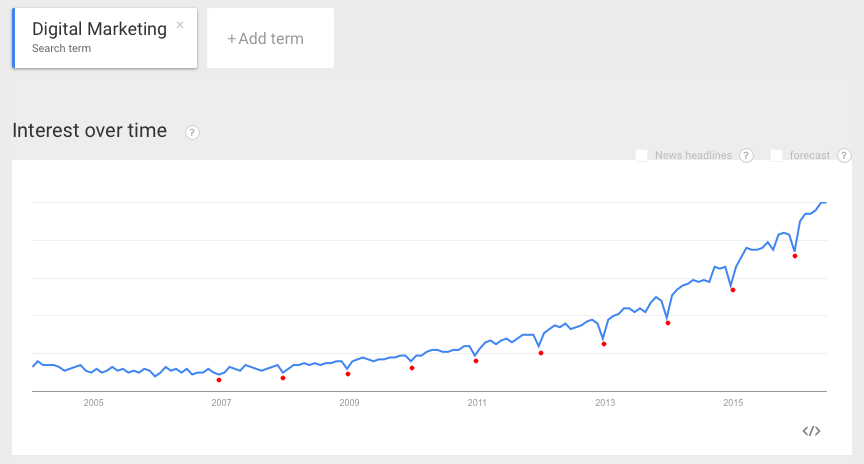Select the red marker at early 2011
864x464 pixels.
pos(476,361)
